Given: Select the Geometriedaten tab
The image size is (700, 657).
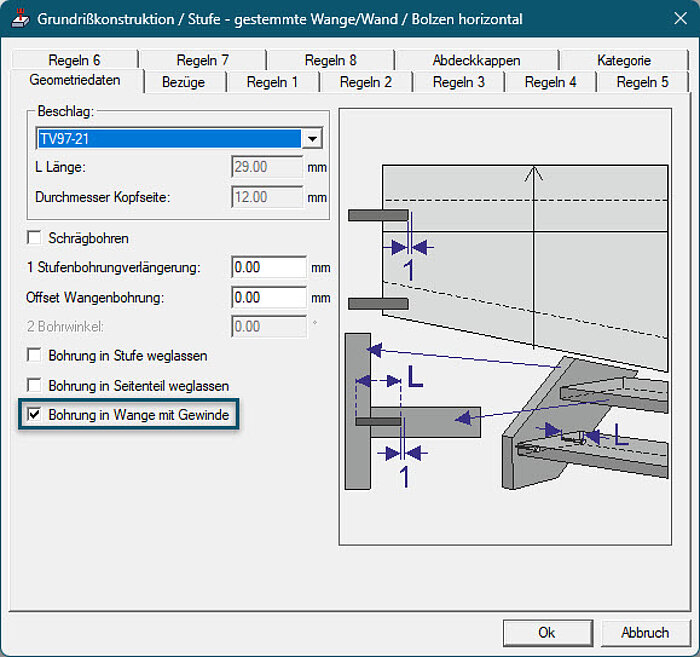Looking at the screenshot, I should [x=75, y=80].
